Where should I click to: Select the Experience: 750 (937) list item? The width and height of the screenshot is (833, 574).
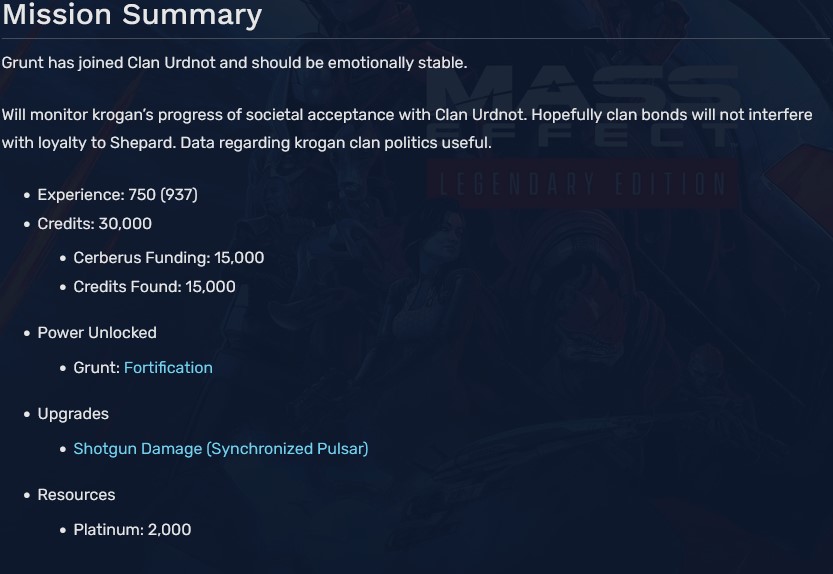coord(117,195)
